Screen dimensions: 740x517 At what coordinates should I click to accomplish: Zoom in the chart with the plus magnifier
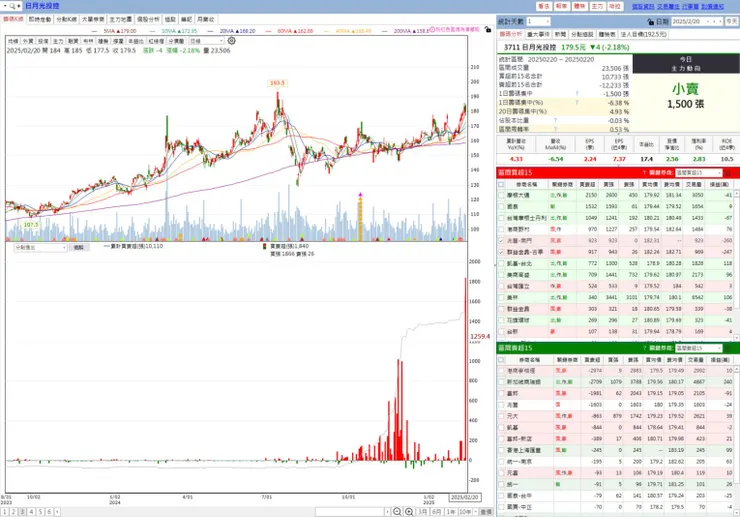coord(409,512)
